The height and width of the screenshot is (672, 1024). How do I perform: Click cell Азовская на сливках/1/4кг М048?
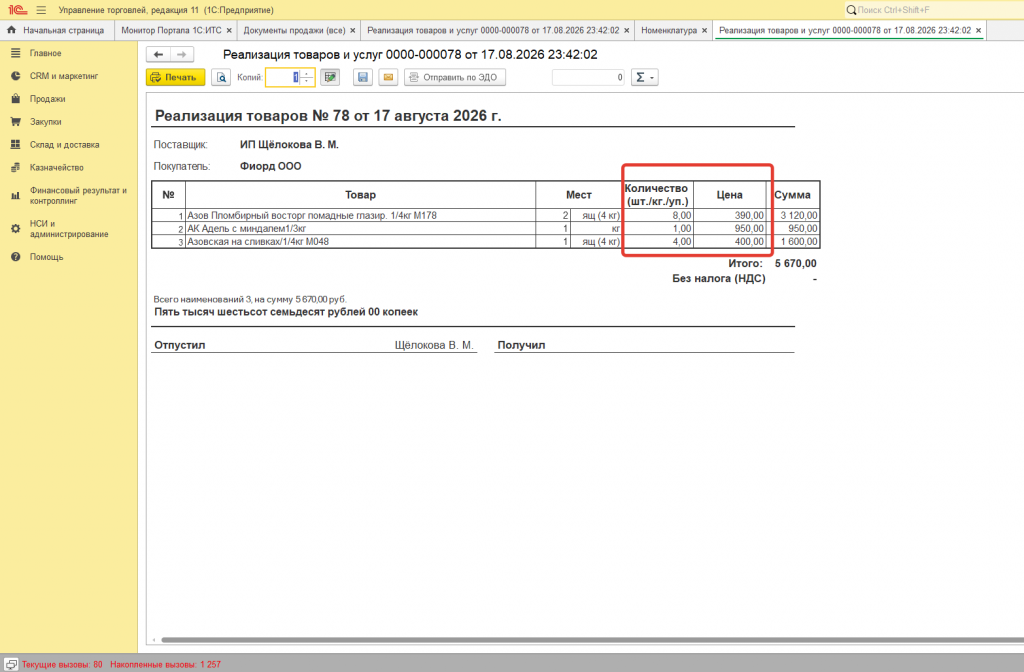tap(360, 241)
